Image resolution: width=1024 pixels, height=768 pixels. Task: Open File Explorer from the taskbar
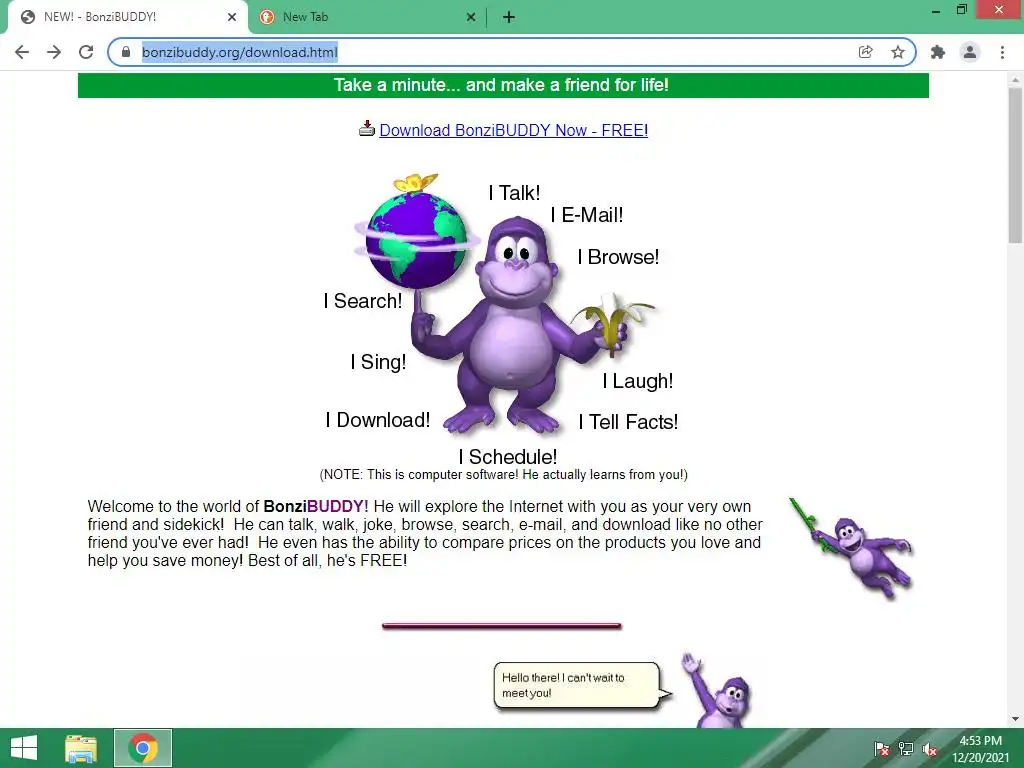(x=81, y=748)
